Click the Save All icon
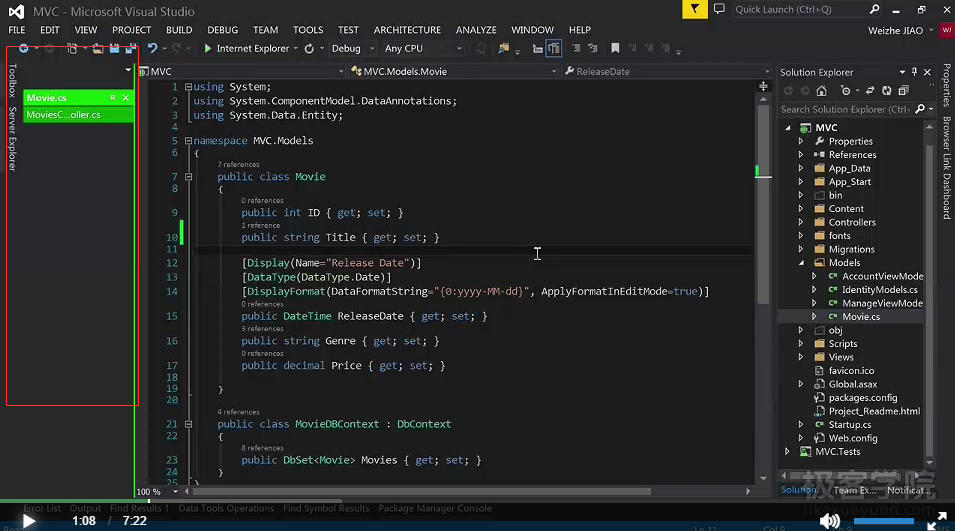955x531 pixels. point(131,48)
